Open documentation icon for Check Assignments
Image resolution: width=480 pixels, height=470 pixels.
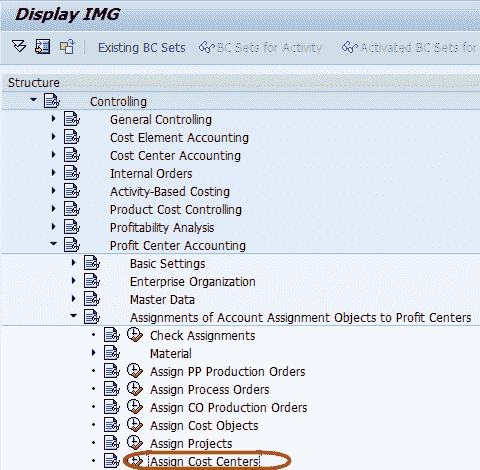coord(112,335)
